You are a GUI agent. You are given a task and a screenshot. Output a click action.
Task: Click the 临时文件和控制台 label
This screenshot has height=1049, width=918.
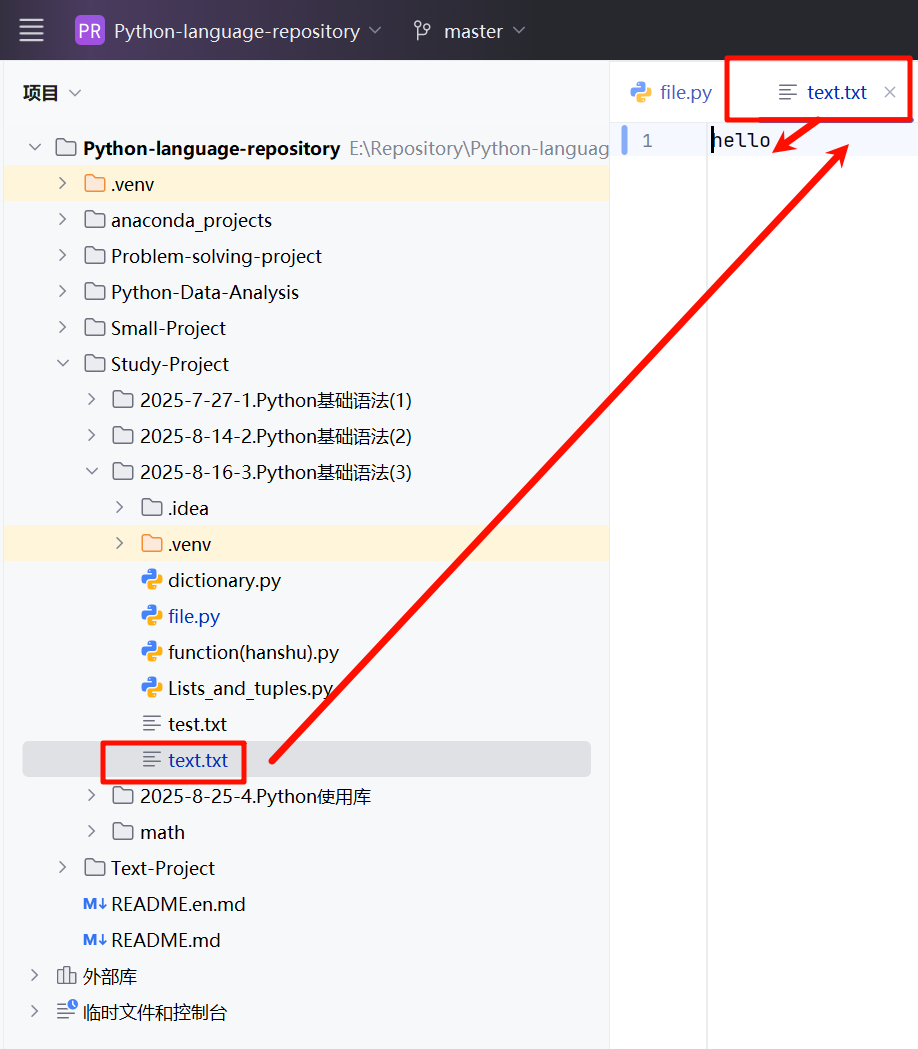tap(155, 1012)
